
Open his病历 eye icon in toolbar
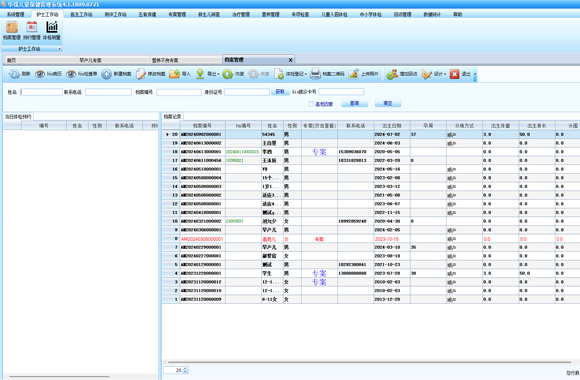[x=40, y=74]
